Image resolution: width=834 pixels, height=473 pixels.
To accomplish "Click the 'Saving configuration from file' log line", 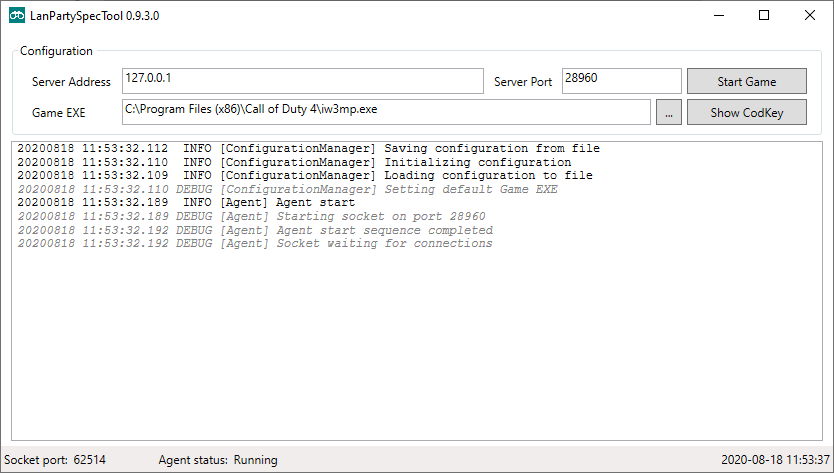I will [x=308, y=149].
